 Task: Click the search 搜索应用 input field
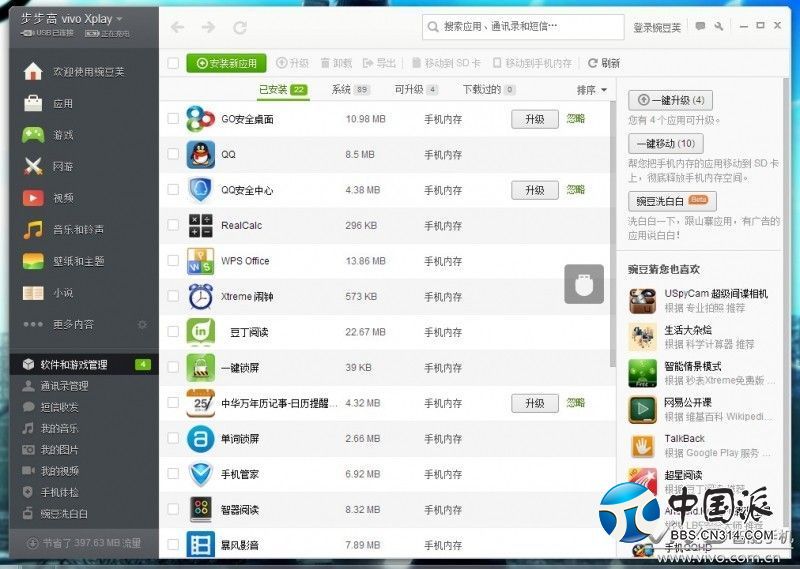click(x=523, y=27)
